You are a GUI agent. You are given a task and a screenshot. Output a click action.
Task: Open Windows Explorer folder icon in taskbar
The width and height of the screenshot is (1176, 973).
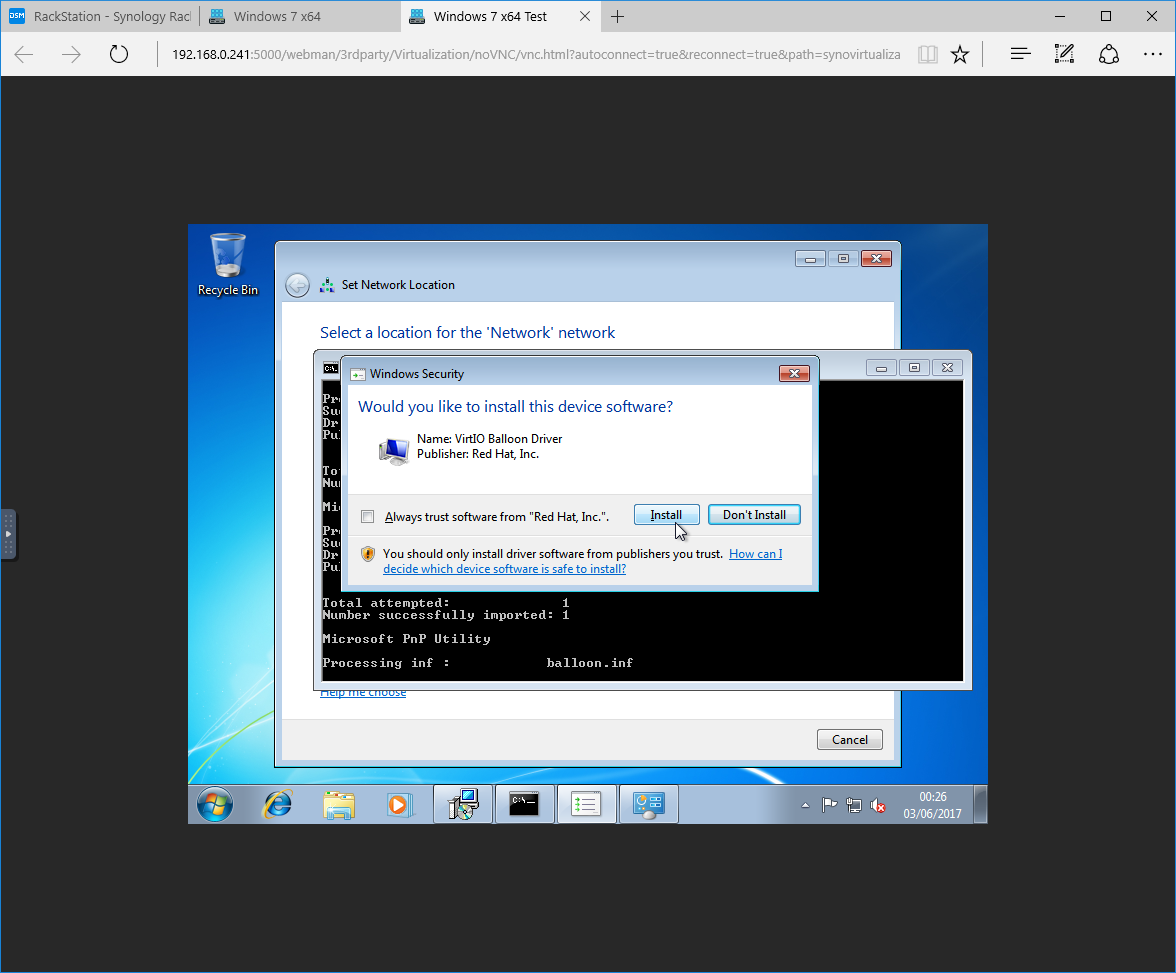339,805
